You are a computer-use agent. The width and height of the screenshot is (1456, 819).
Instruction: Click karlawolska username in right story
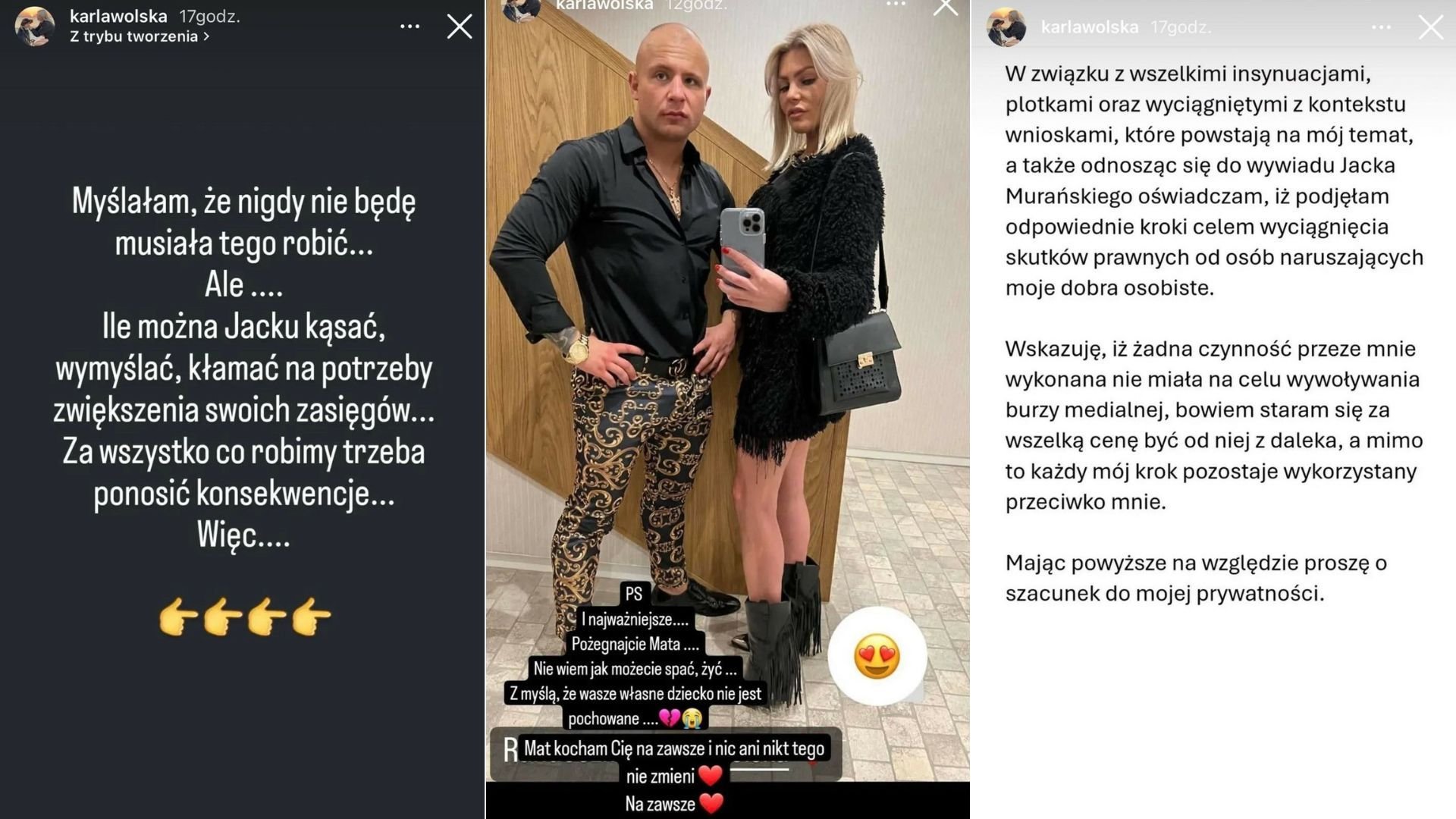[1090, 27]
